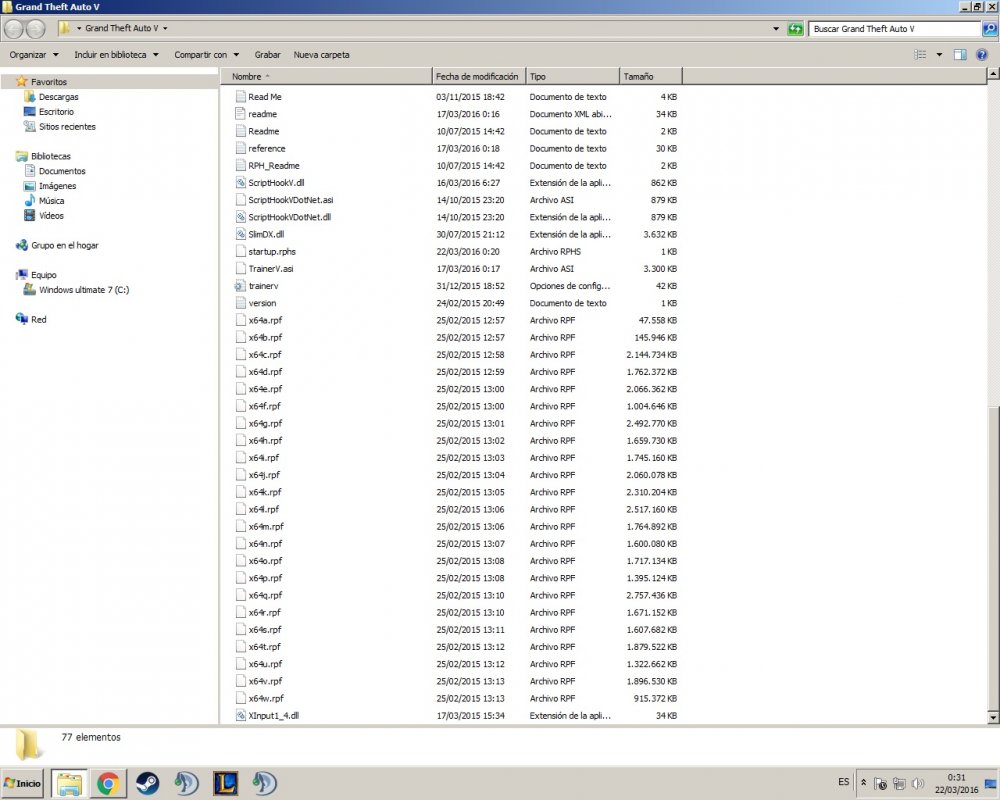Select the trainerv config file icon
Viewport: 1000px width, 800px height.
[240, 286]
